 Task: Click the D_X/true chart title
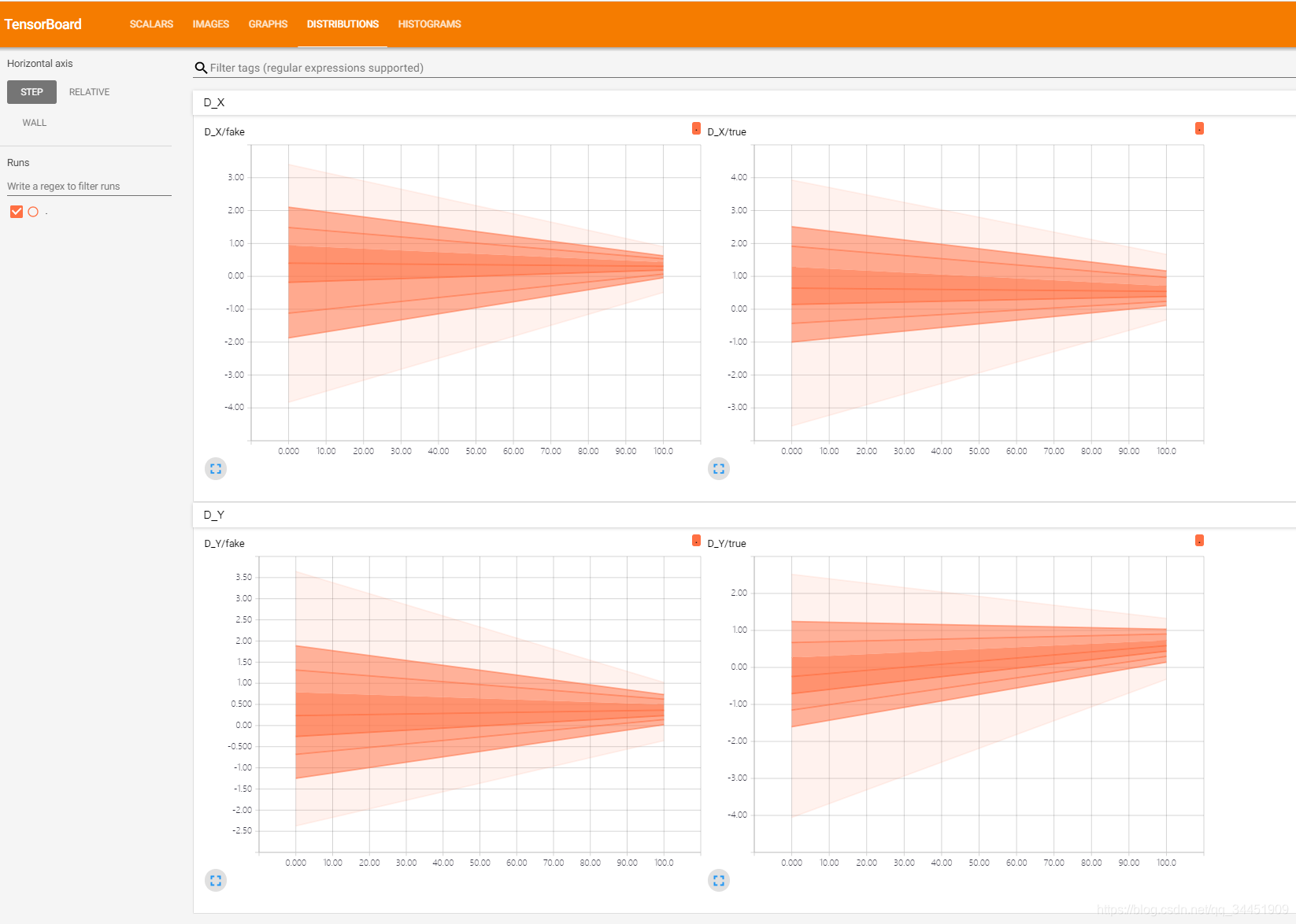pyautogui.click(x=727, y=132)
